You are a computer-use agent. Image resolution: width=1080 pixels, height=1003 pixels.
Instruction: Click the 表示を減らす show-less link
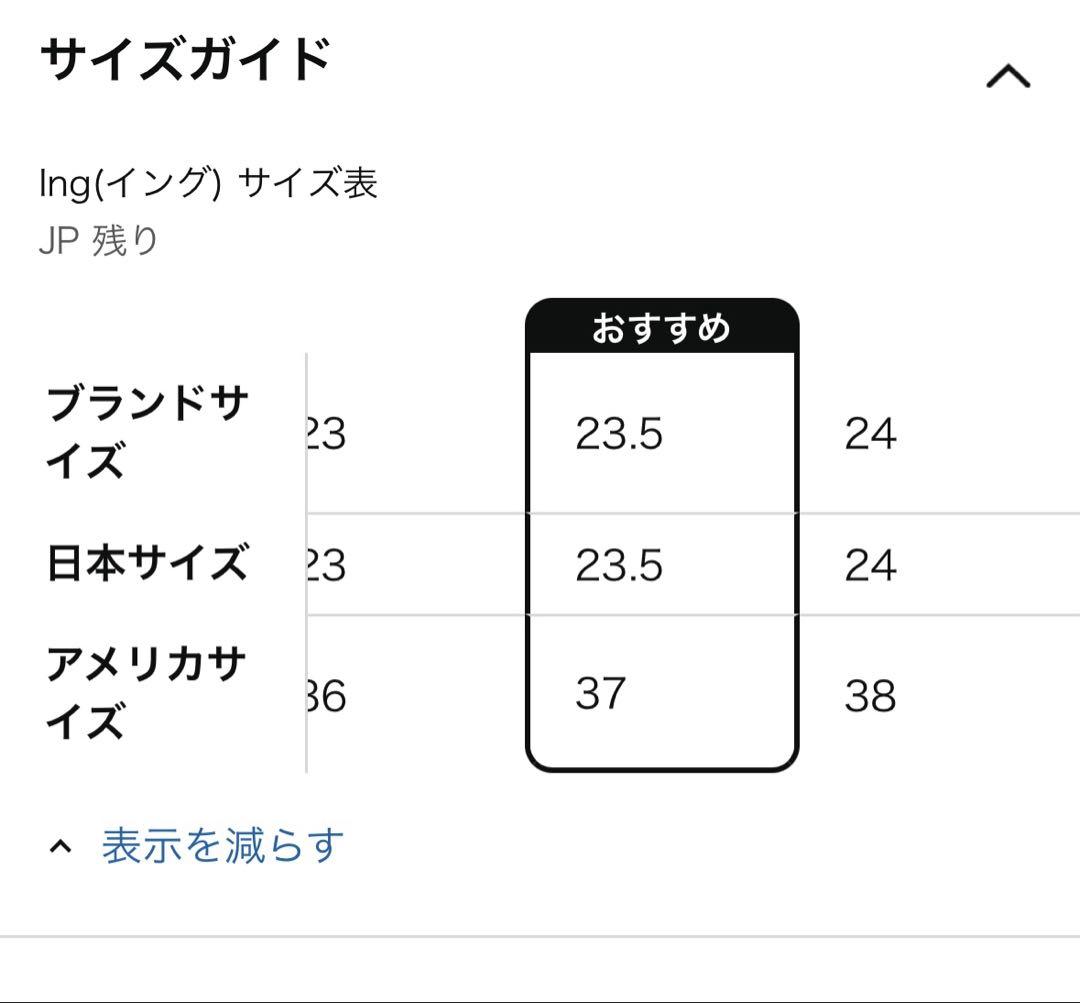(220, 845)
